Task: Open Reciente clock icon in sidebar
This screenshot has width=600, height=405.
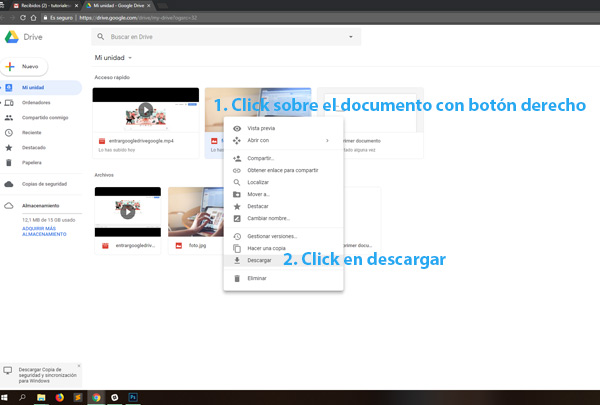Action: point(9,132)
